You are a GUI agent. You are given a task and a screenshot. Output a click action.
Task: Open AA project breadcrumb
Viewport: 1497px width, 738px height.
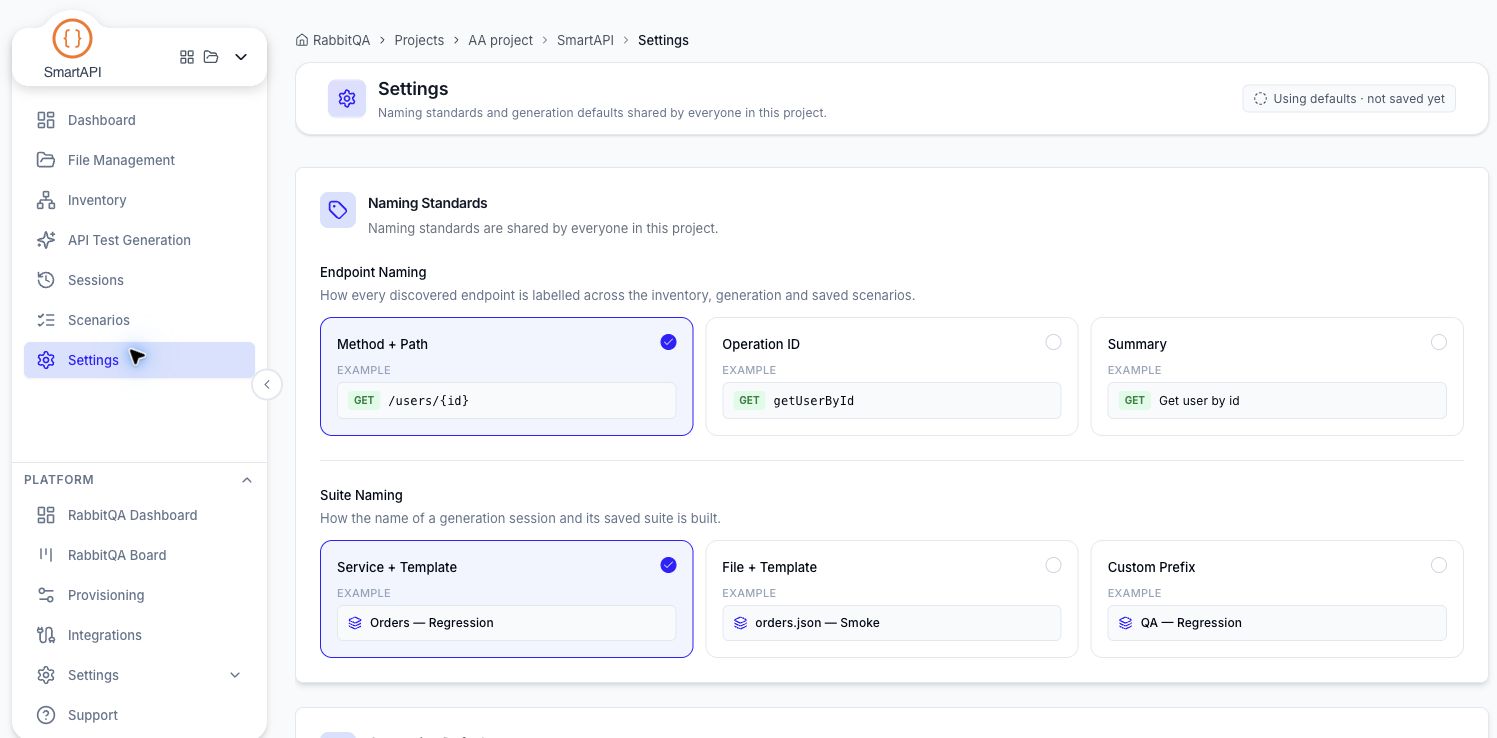pos(500,40)
